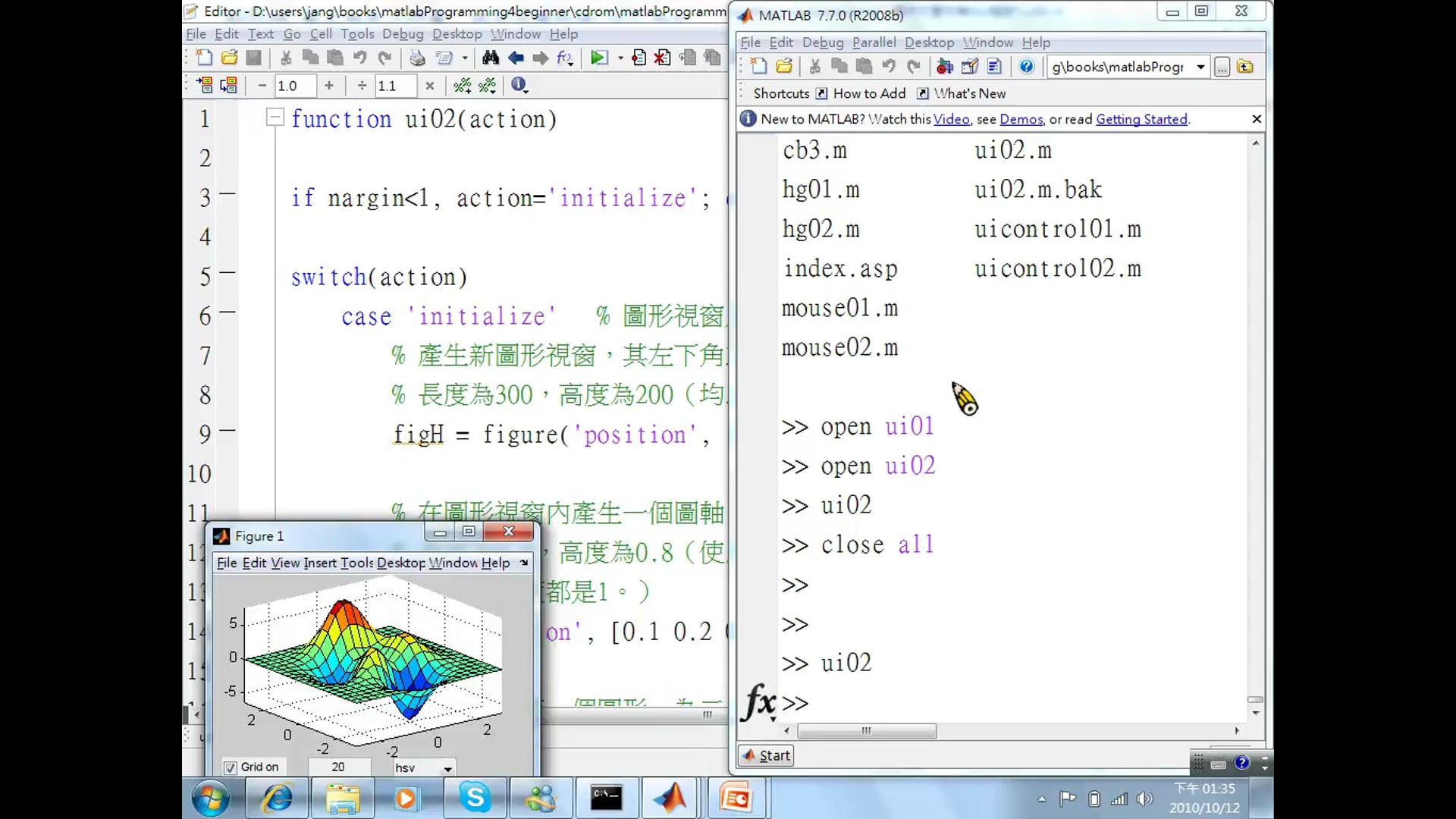Collapse the function ui02 code fold
1456x819 pixels.
[275, 118]
